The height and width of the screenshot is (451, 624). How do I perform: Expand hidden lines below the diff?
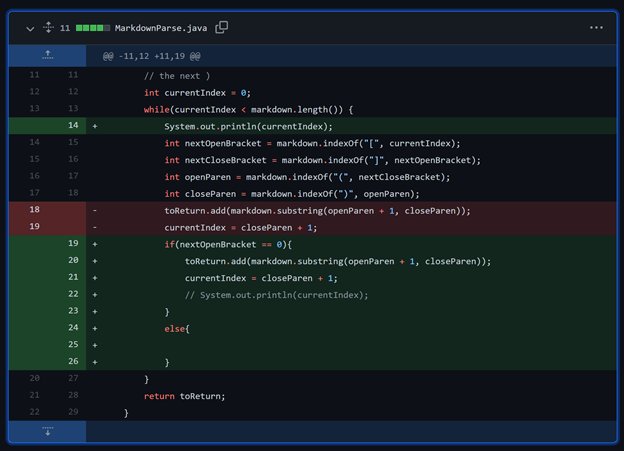point(47,431)
